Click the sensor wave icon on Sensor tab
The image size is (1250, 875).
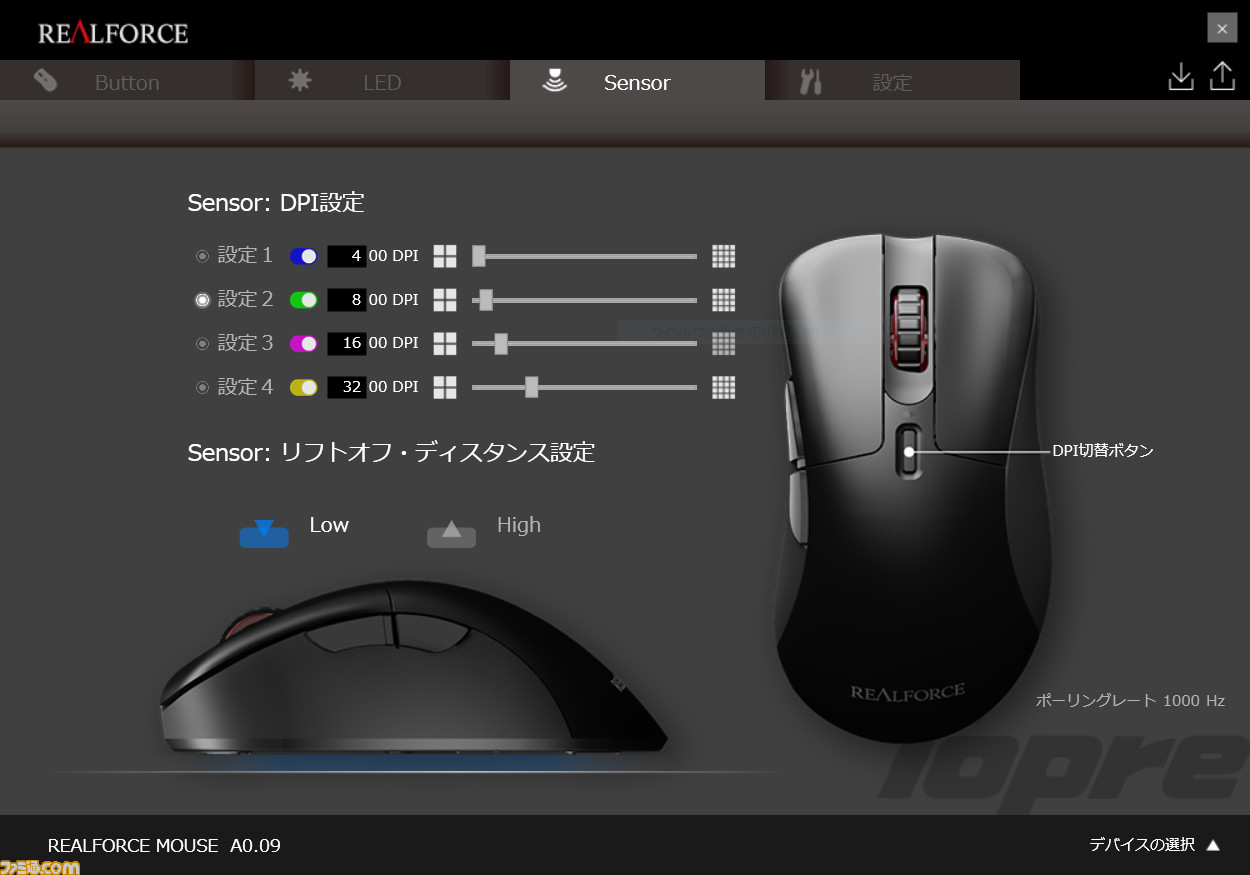554,81
